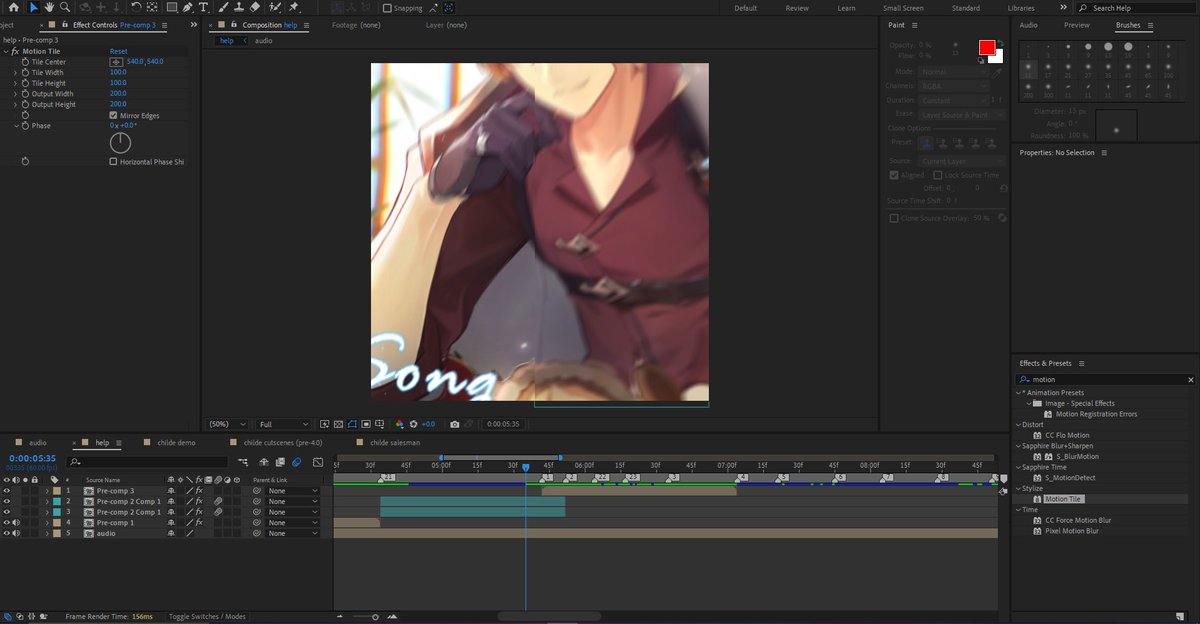Screen dimensions: 1200x624
Task: Open the parent dropdown for the audio layer
Action: click(293, 533)
